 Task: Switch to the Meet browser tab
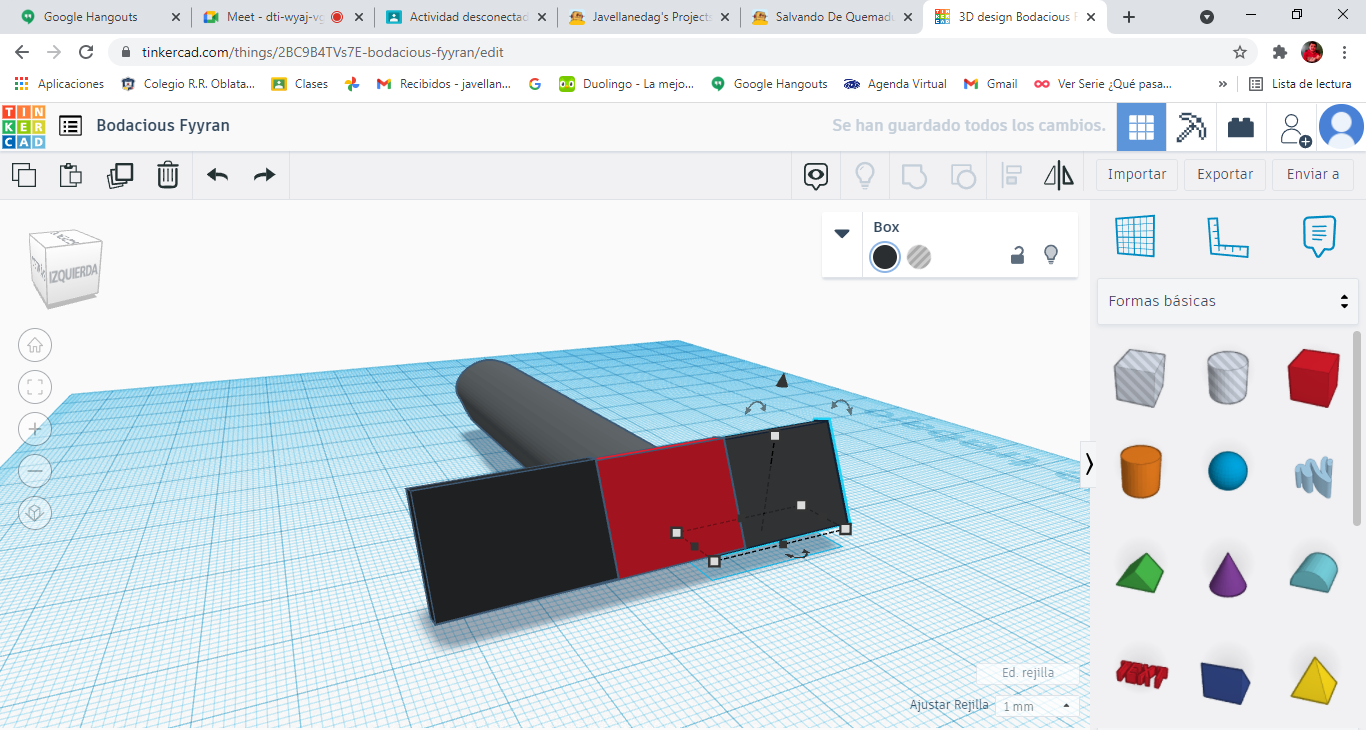coord(282,17)
